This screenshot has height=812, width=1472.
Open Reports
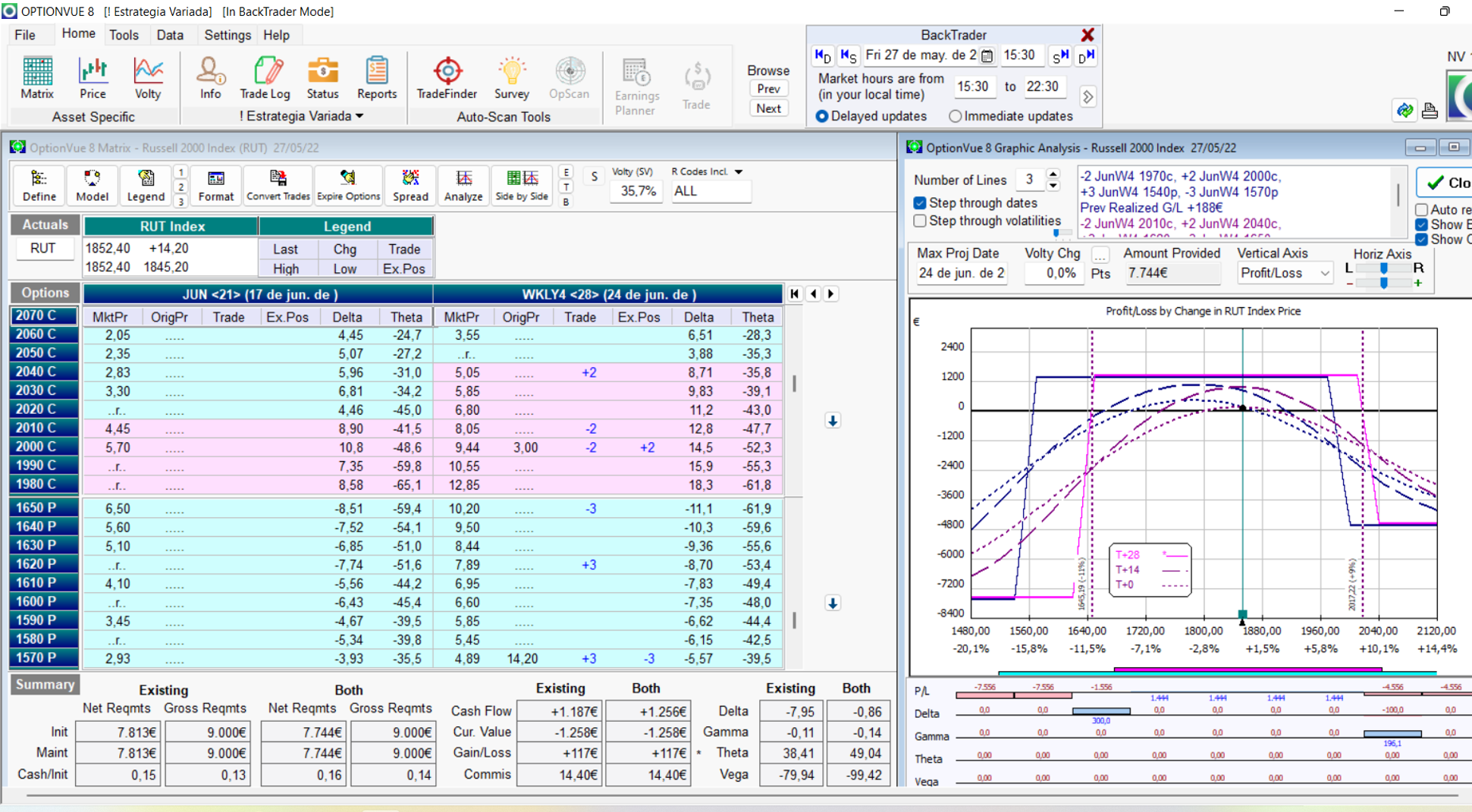[377, 78]
